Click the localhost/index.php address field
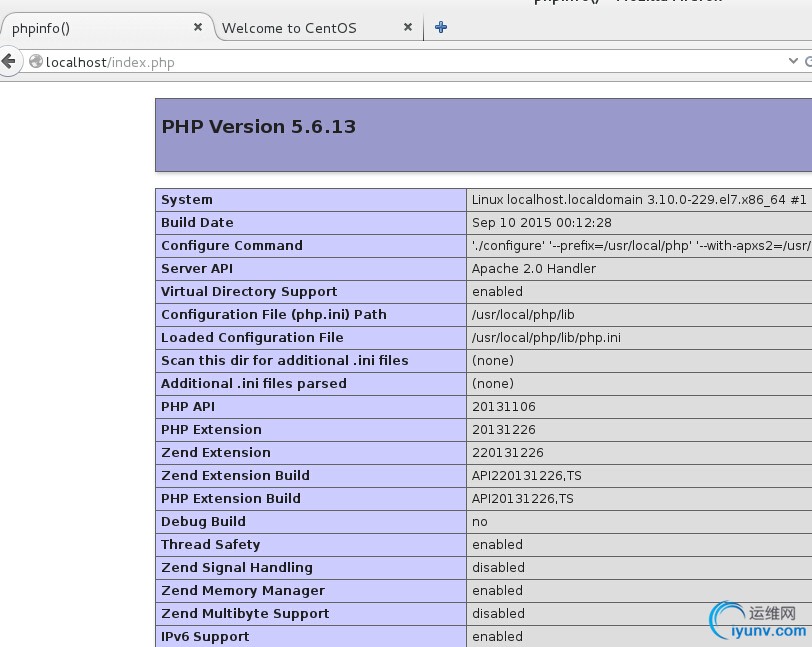 (409, 62)
